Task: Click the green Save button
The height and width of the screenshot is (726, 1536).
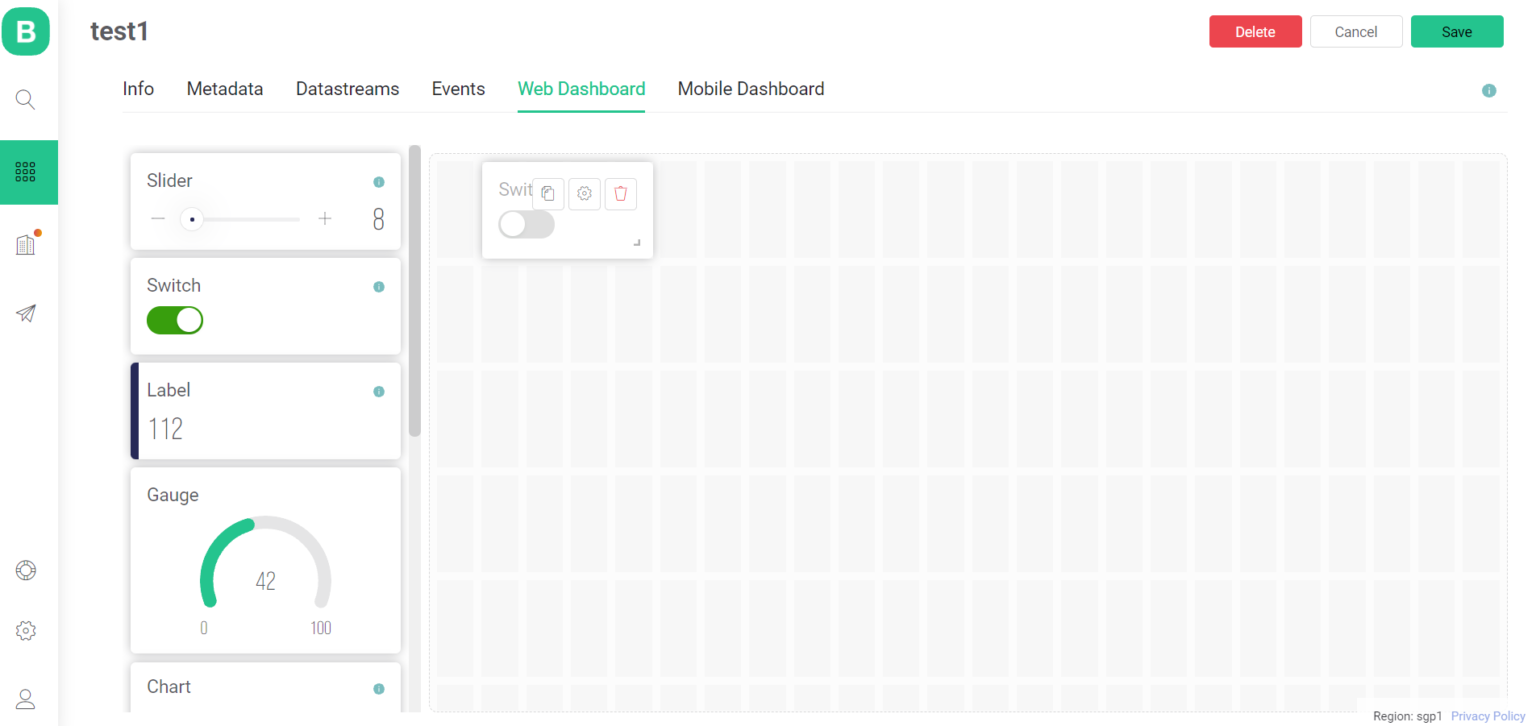Action: click(1457, 31)
